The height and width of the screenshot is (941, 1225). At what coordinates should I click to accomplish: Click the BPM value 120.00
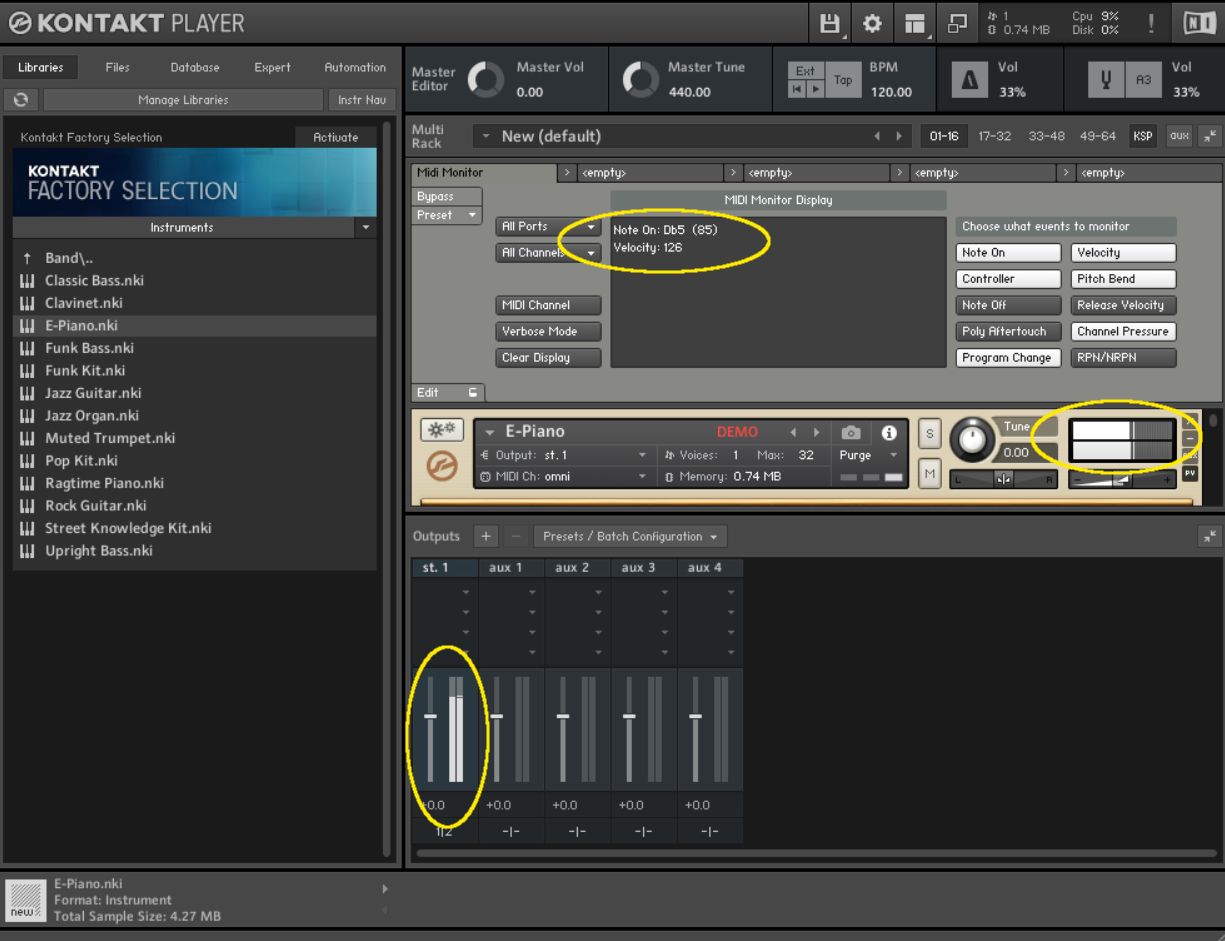tap(890, 92)
